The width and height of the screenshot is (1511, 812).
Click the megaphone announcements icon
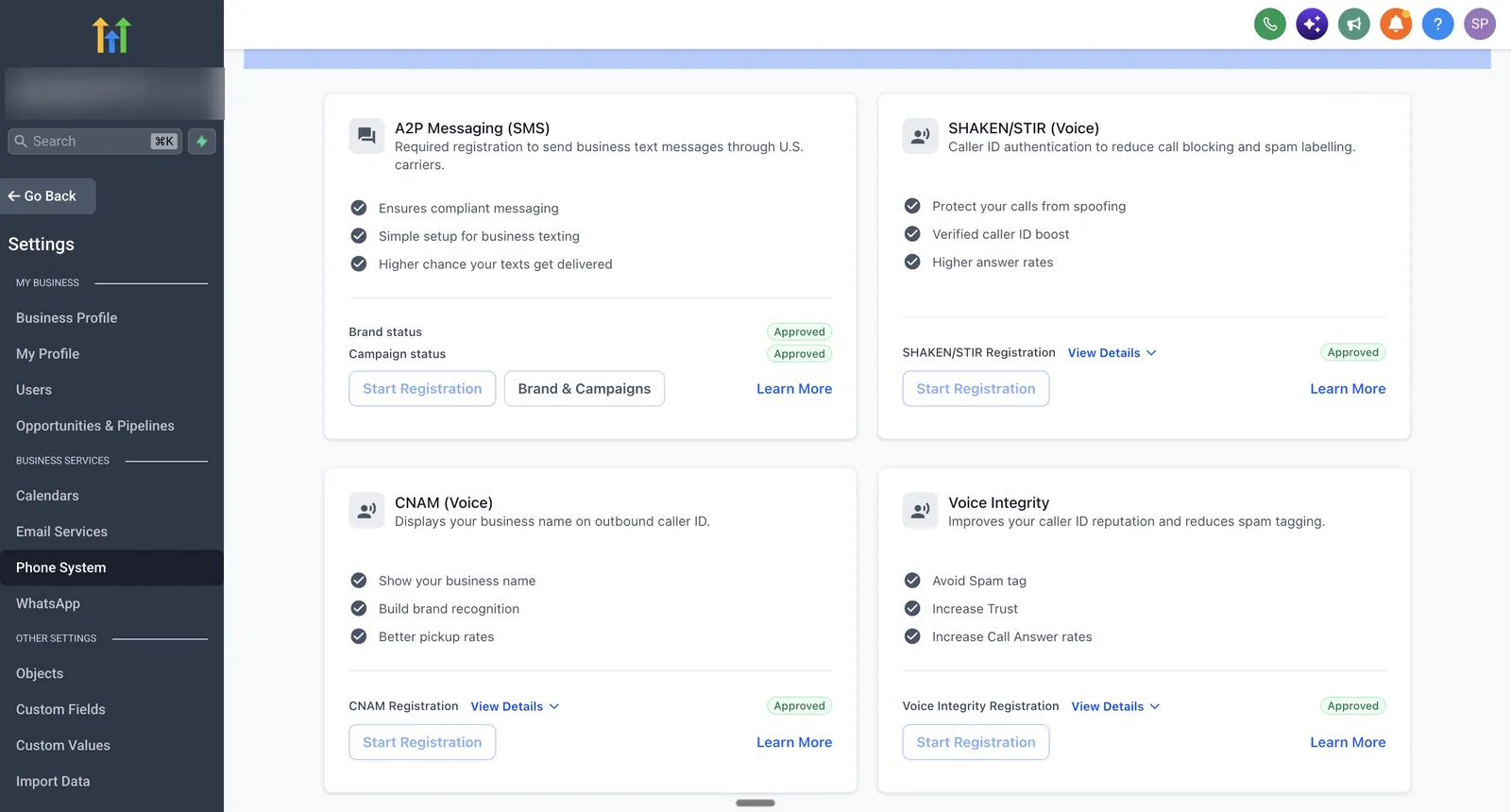click(x=1353, y=24)
